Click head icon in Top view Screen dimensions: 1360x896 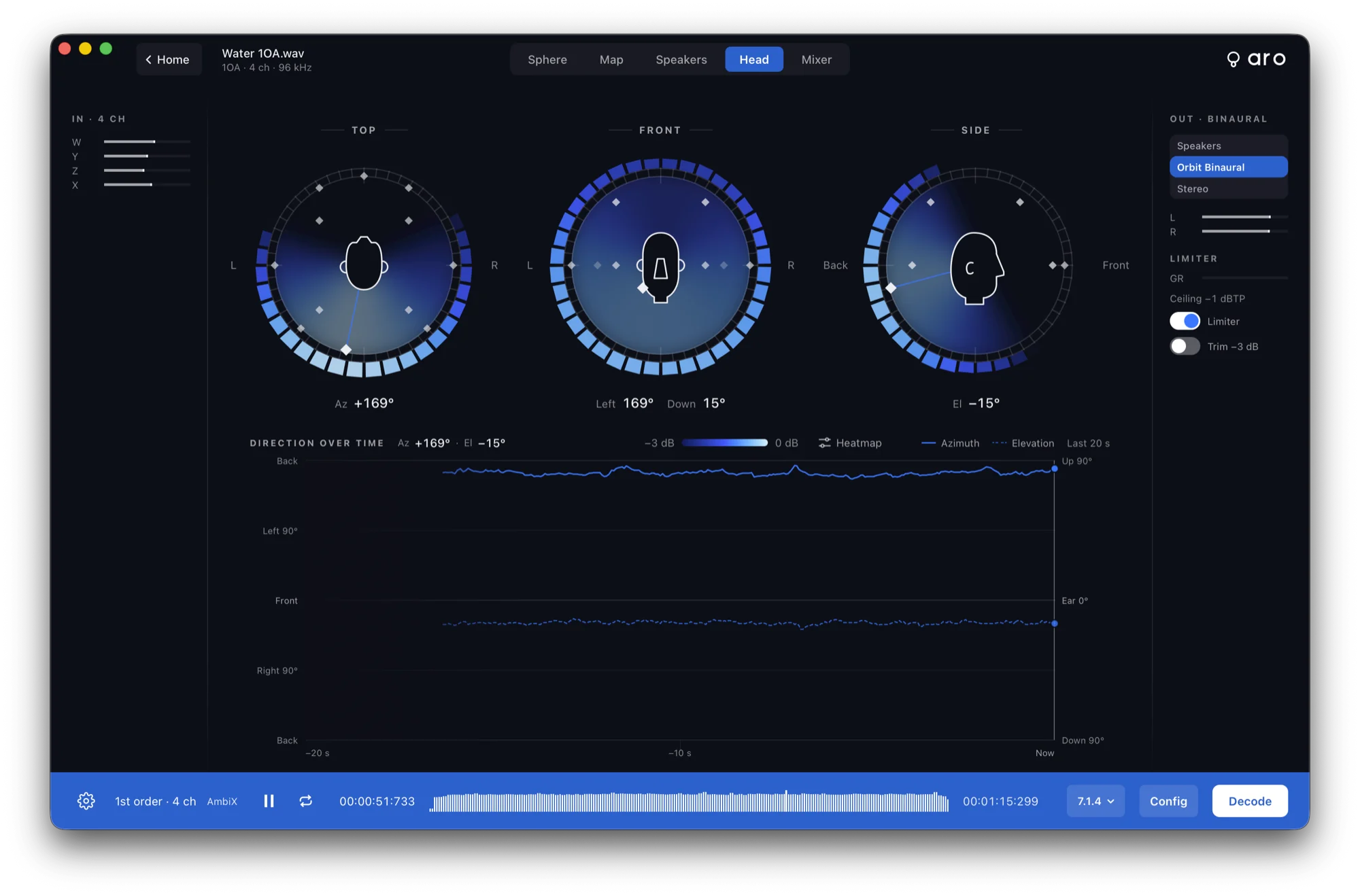tap(364, 264)
